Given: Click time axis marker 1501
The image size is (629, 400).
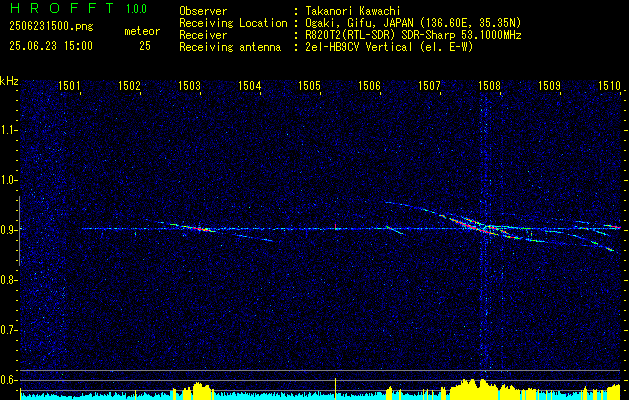Looking at the screenshot, I should click(69, 85).
